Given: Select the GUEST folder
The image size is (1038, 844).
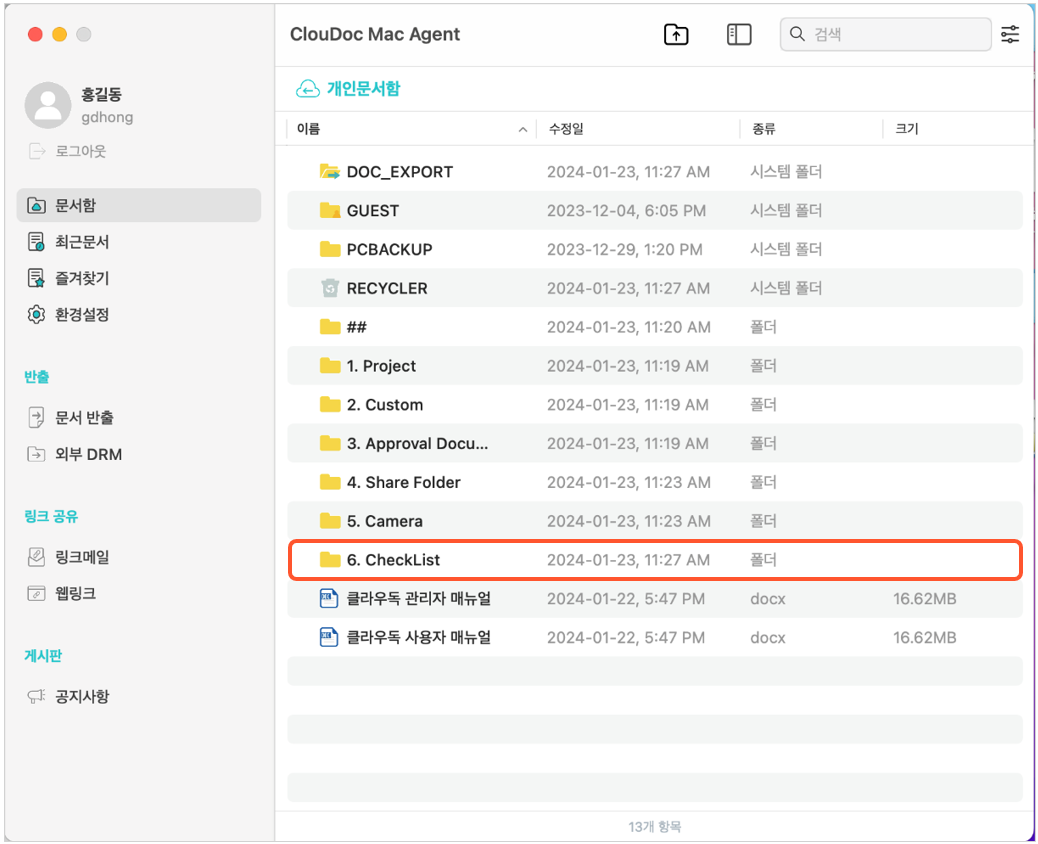Looking at the screenshot, I should tap(655, 211).
